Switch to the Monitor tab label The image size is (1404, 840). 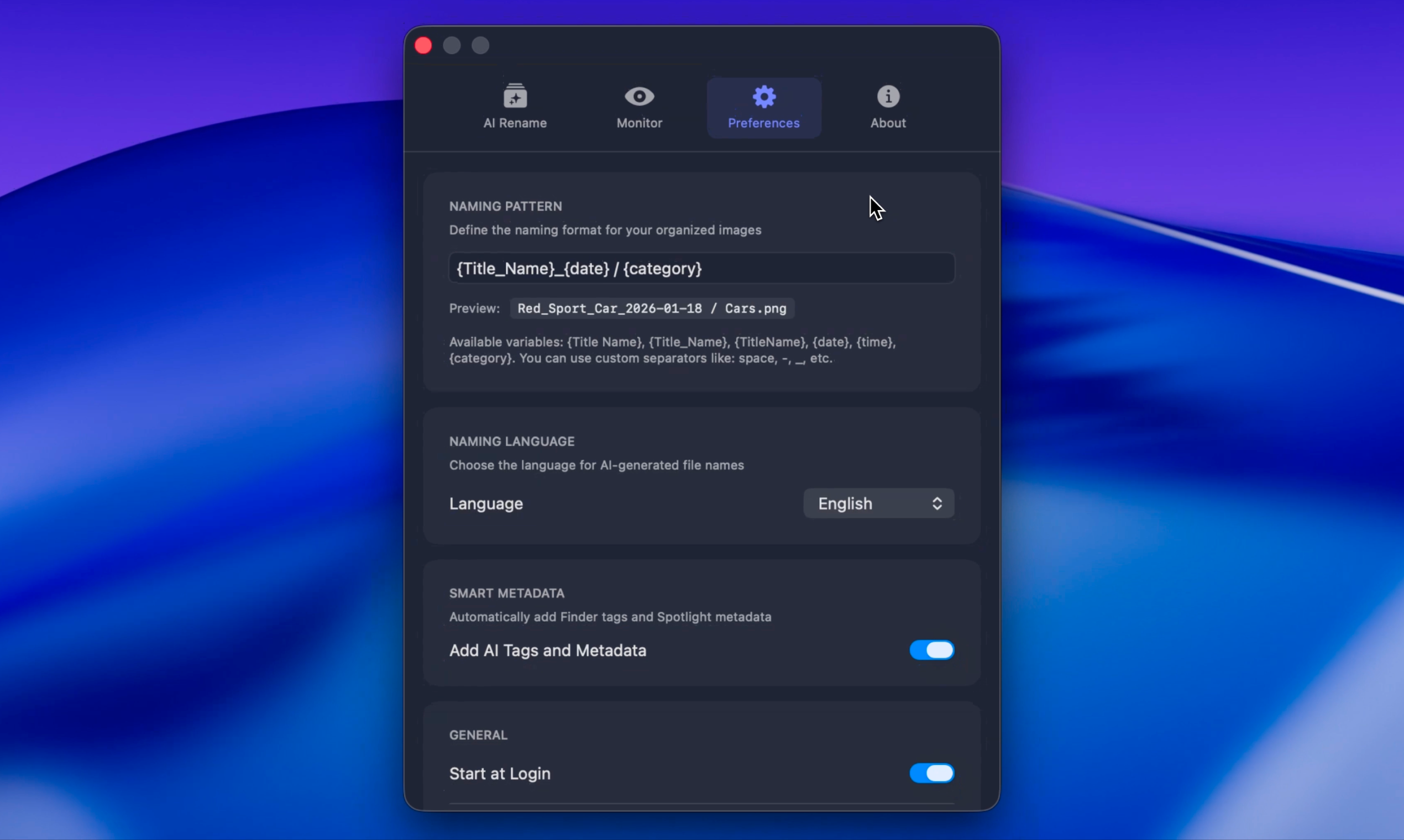pyautogui.click(x=639, y=123)
